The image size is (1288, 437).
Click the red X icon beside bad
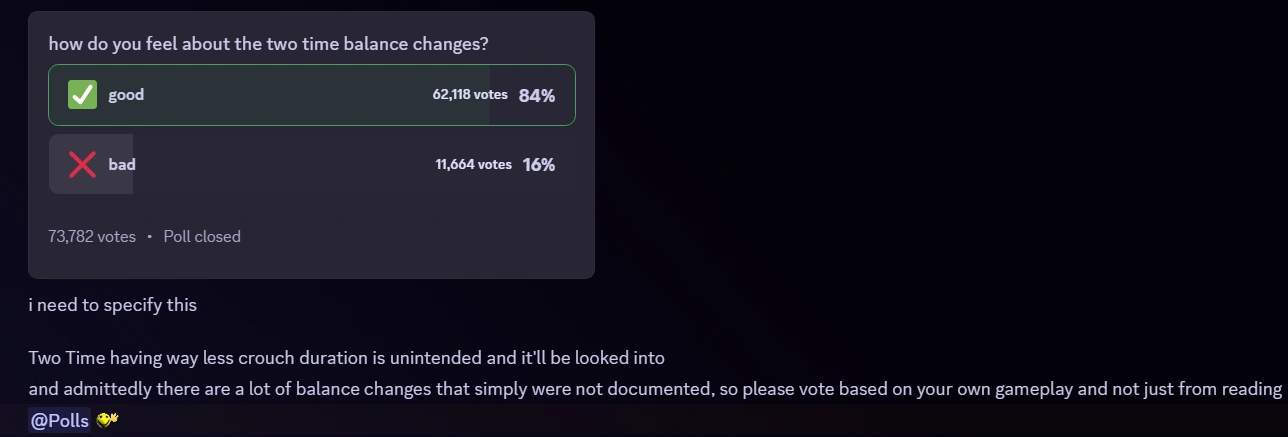tap(82, 164)
